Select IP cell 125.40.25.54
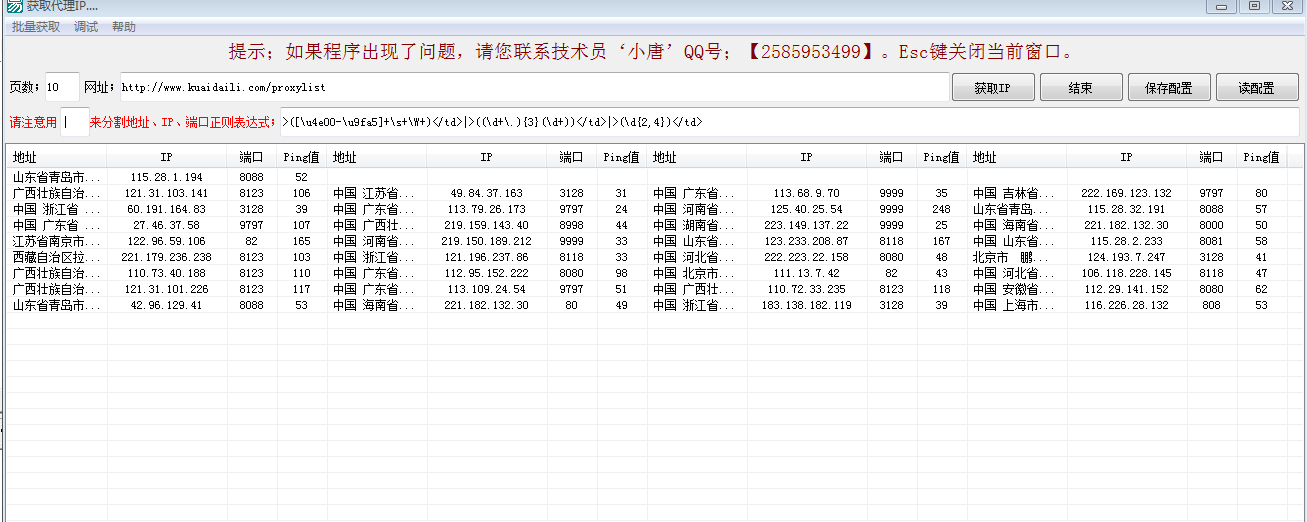This screenshot has height=522, width=1307. tap(806, 209)
